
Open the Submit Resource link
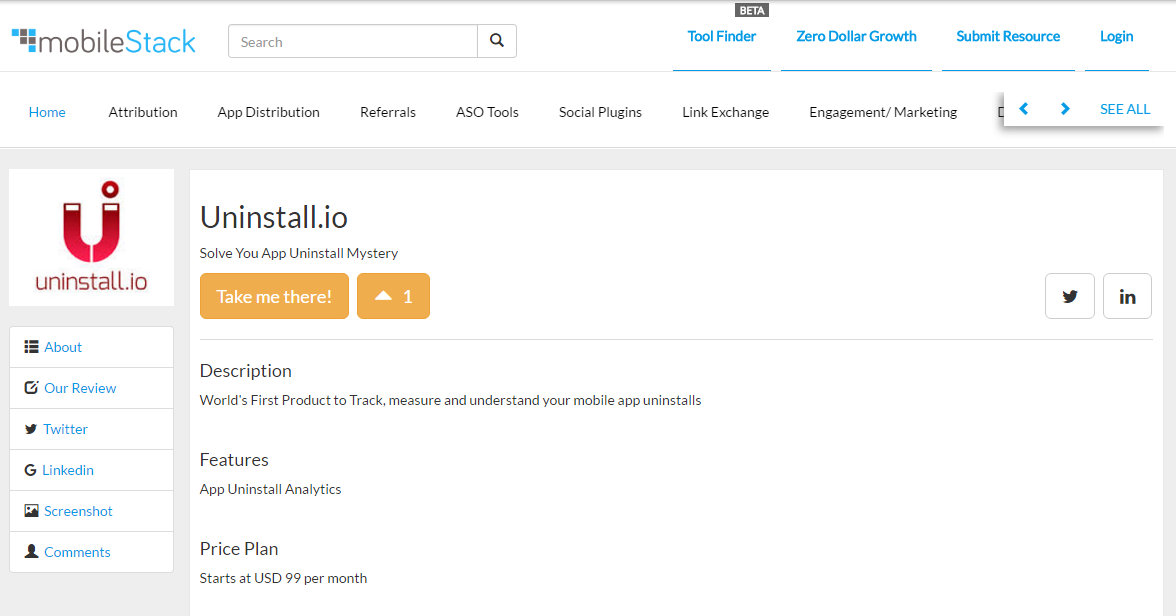(x=1008, y=36)
